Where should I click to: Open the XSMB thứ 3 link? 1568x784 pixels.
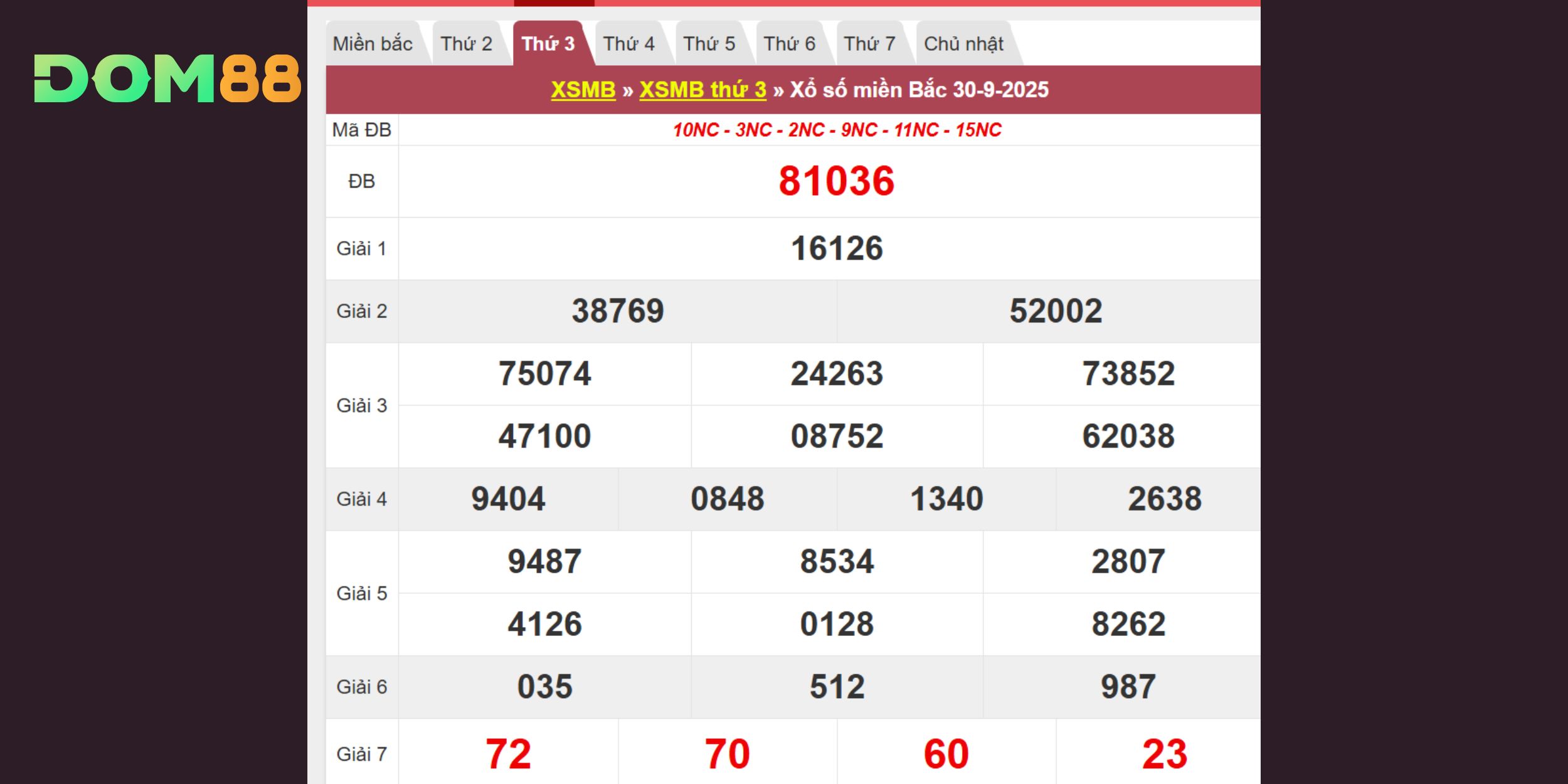702,90
